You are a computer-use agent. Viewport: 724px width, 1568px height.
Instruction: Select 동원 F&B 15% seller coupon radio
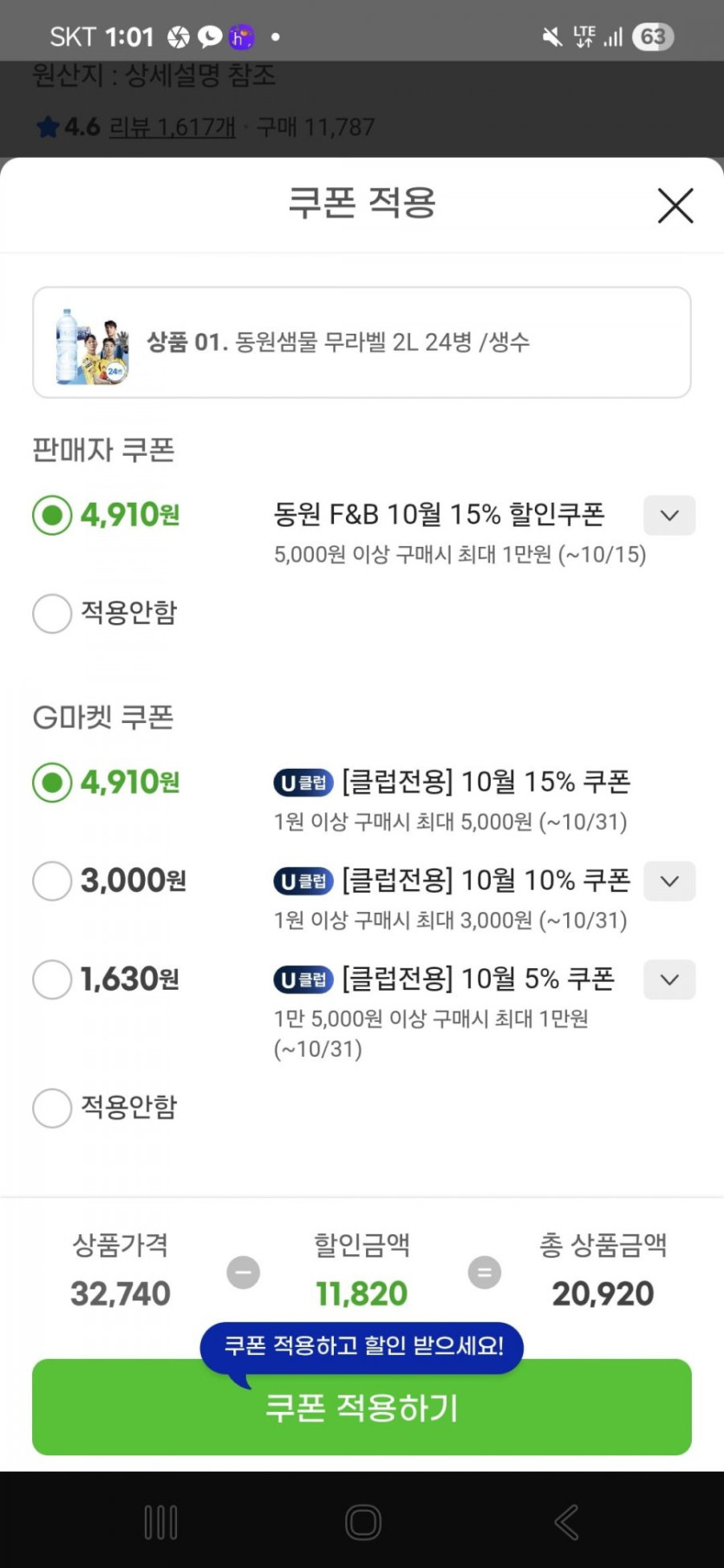(52, 516)
